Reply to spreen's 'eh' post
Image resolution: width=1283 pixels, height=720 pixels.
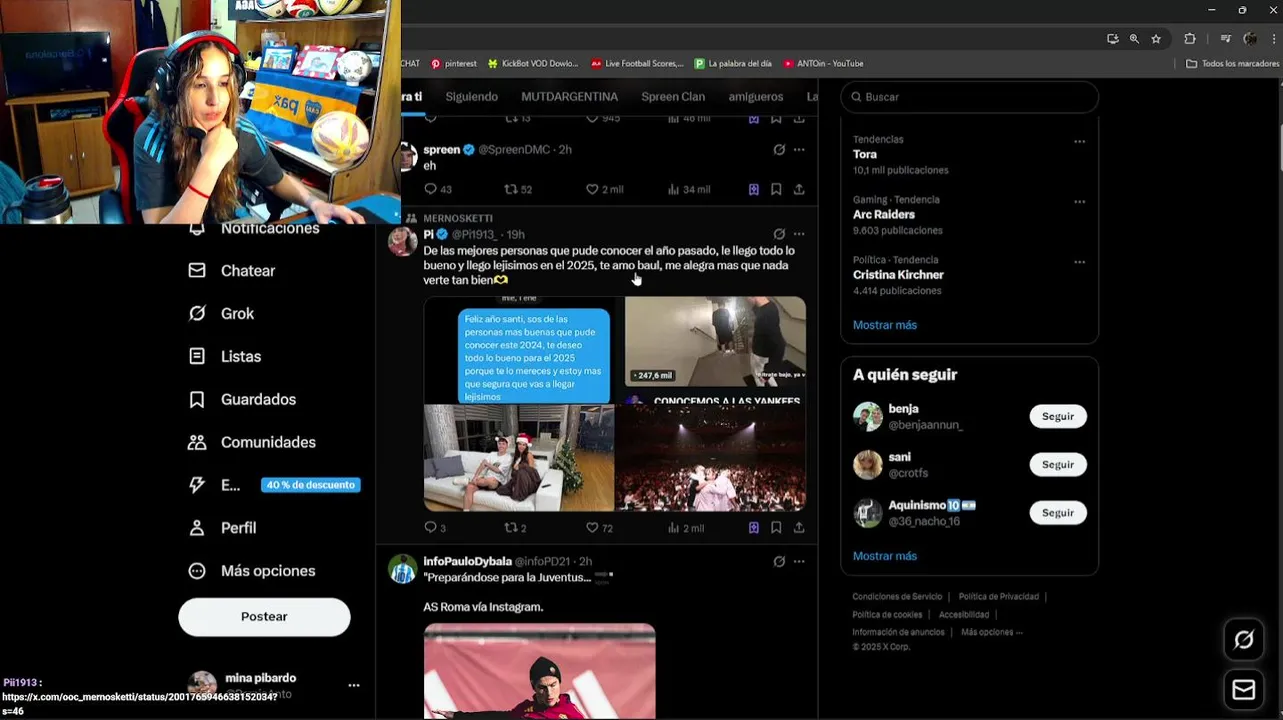click(431, 189)
